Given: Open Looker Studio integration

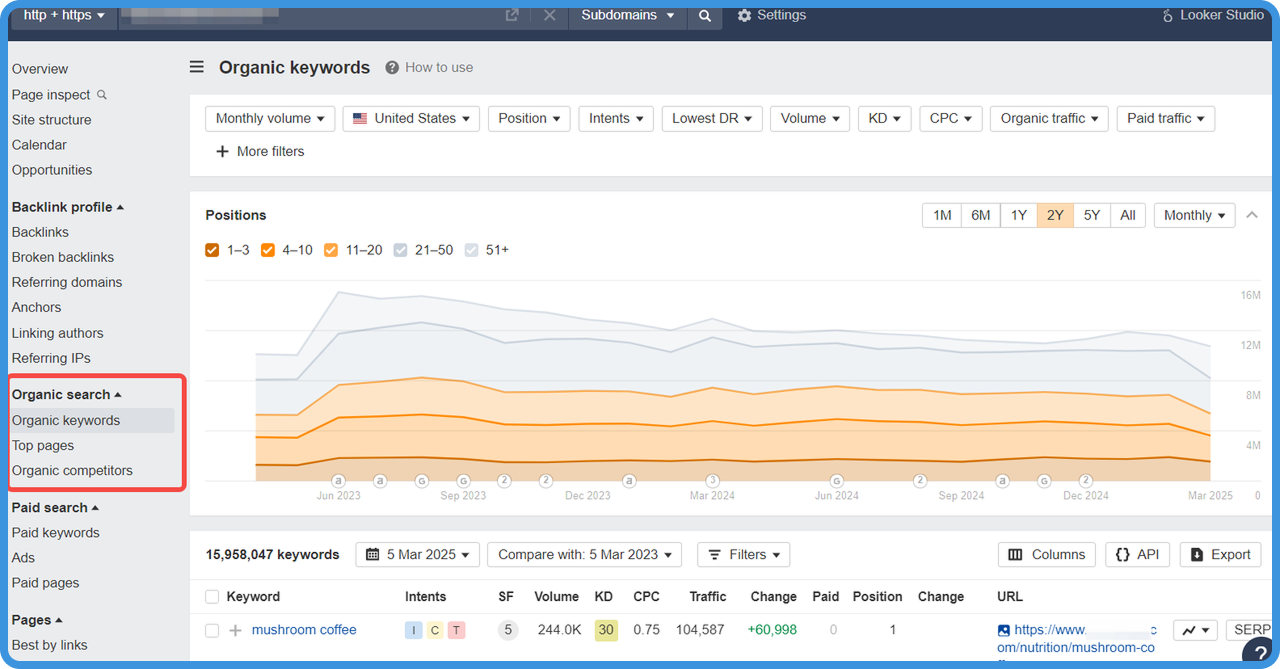Looking at the screenshot, I should coord(1213,15).
